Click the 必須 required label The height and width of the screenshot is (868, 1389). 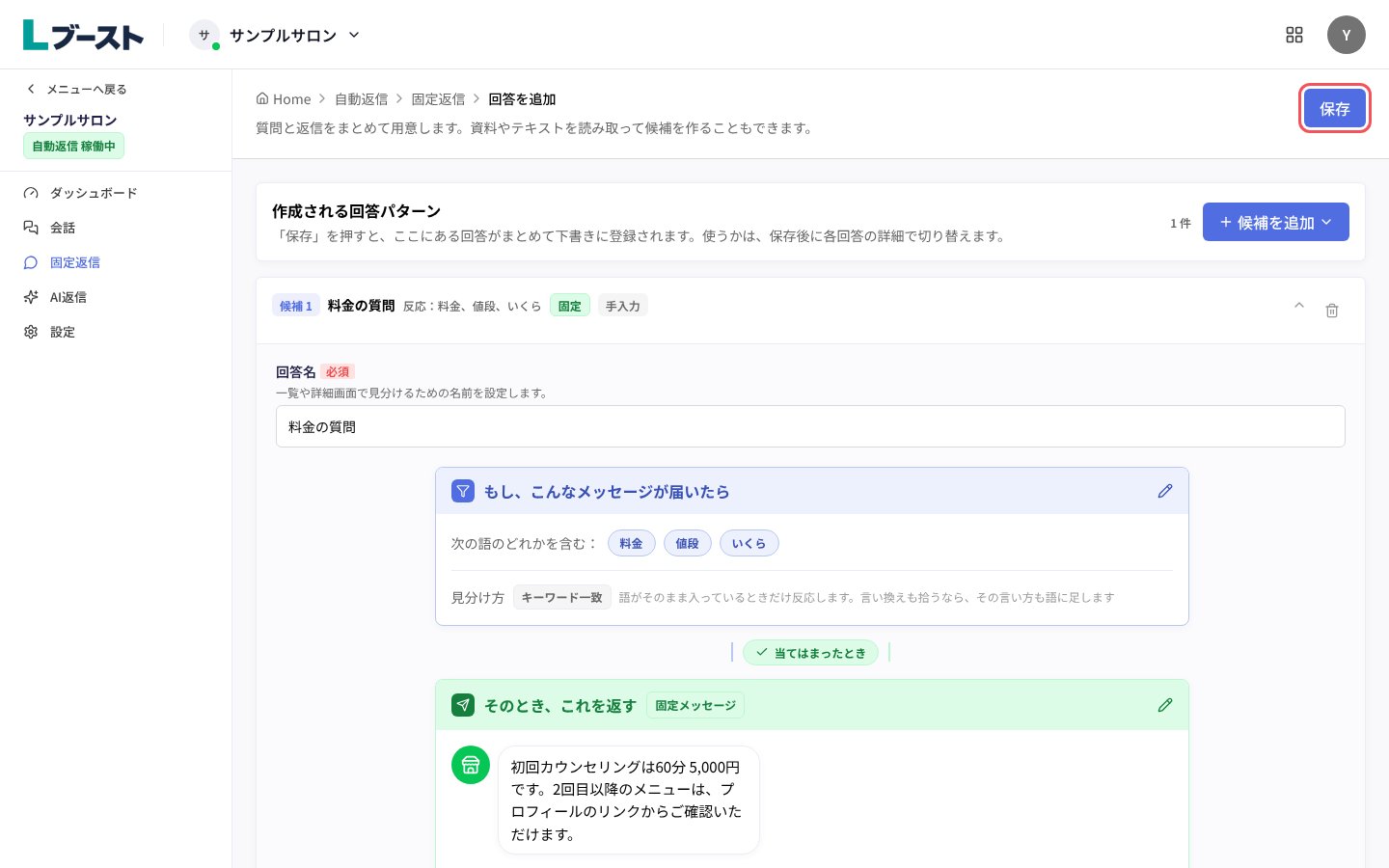[338, 371]
